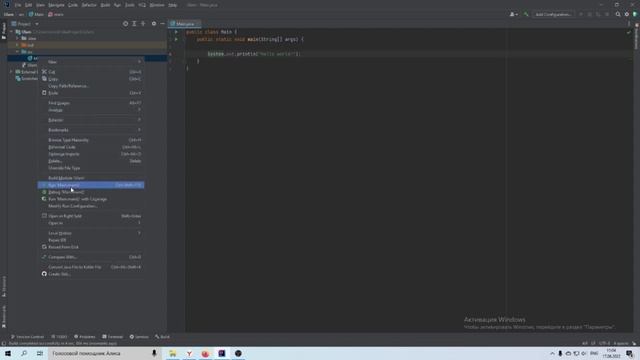Viewport: 640px width, 360px height.
Task: Open Project panel gear options
Action: 154,24
